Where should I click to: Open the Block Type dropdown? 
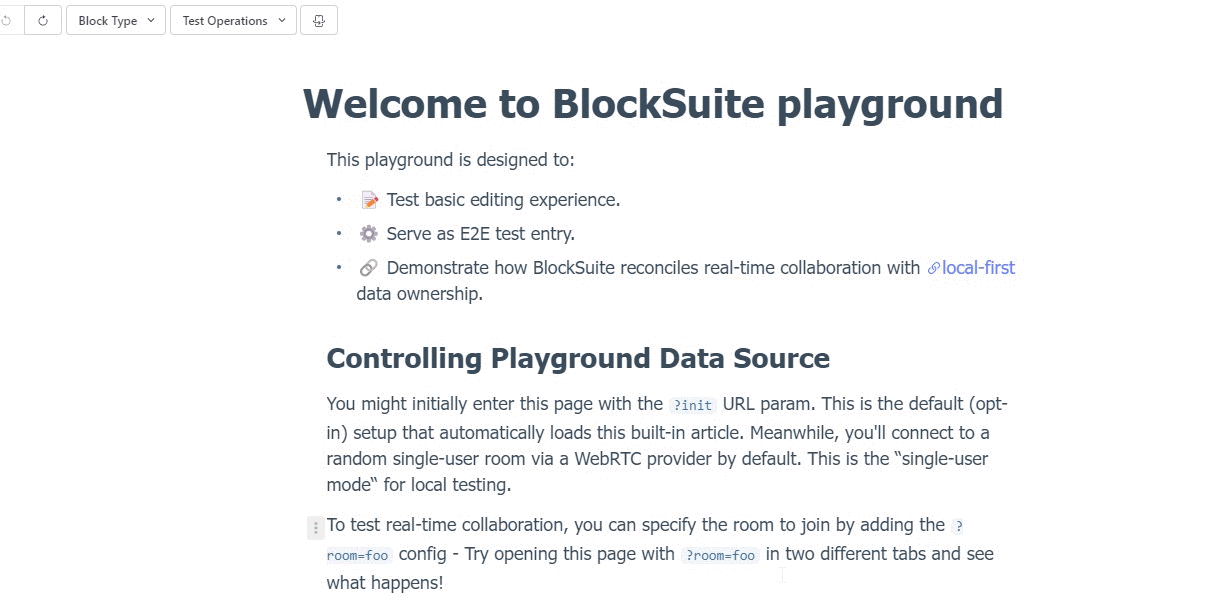coord(115,19)
